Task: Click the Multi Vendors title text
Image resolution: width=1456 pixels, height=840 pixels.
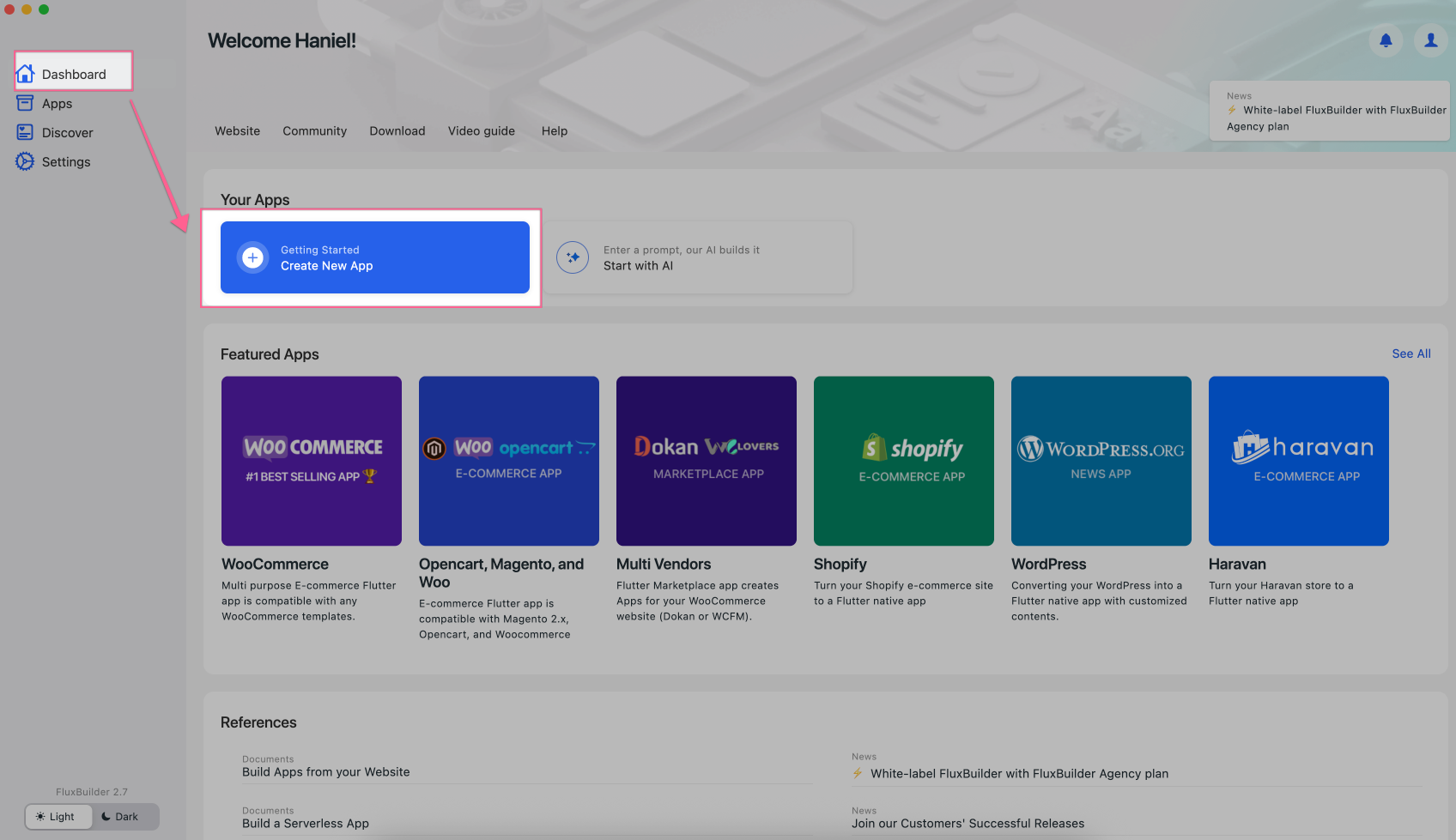Action: click(x=664, y=564)
